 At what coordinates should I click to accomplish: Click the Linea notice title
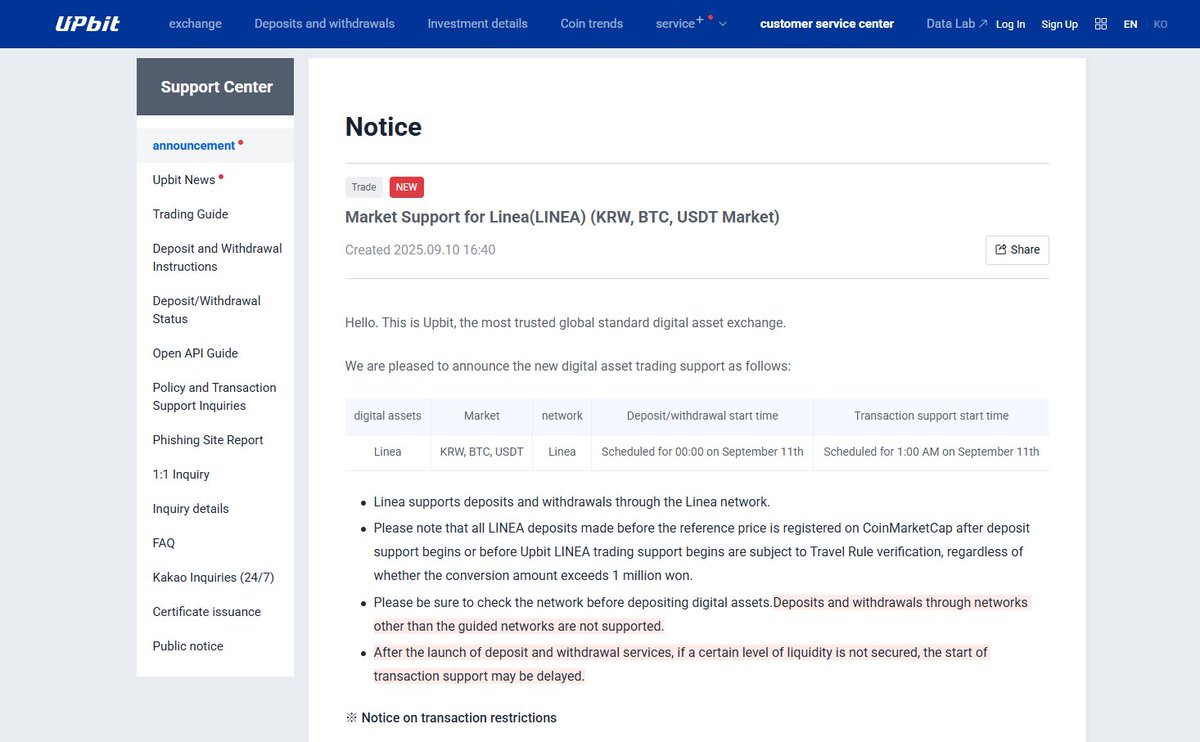(x=562, y=217)
